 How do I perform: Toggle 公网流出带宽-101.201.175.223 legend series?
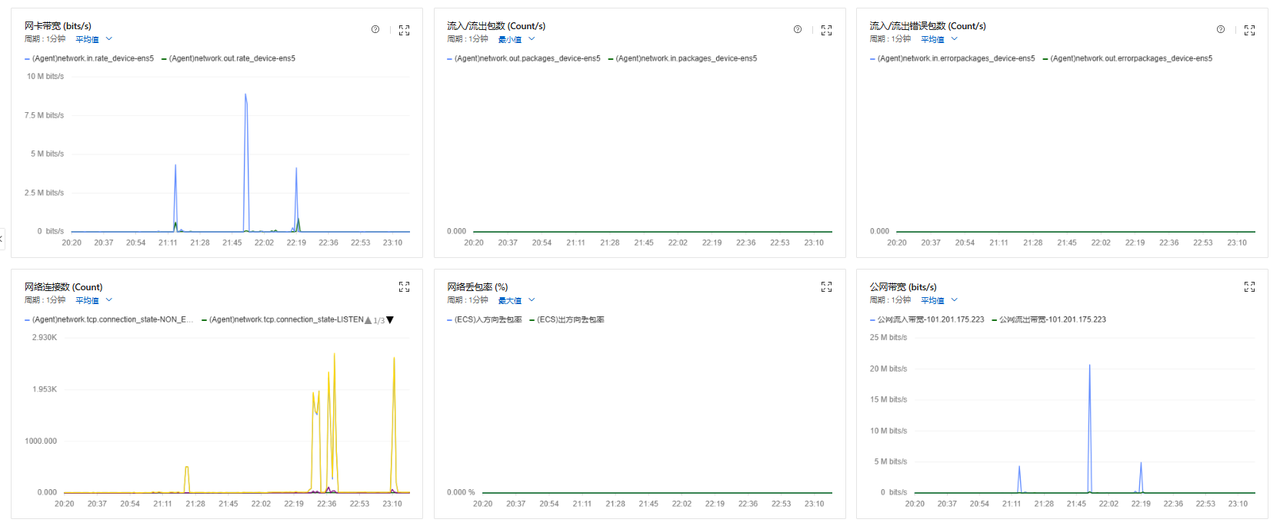1049,320
